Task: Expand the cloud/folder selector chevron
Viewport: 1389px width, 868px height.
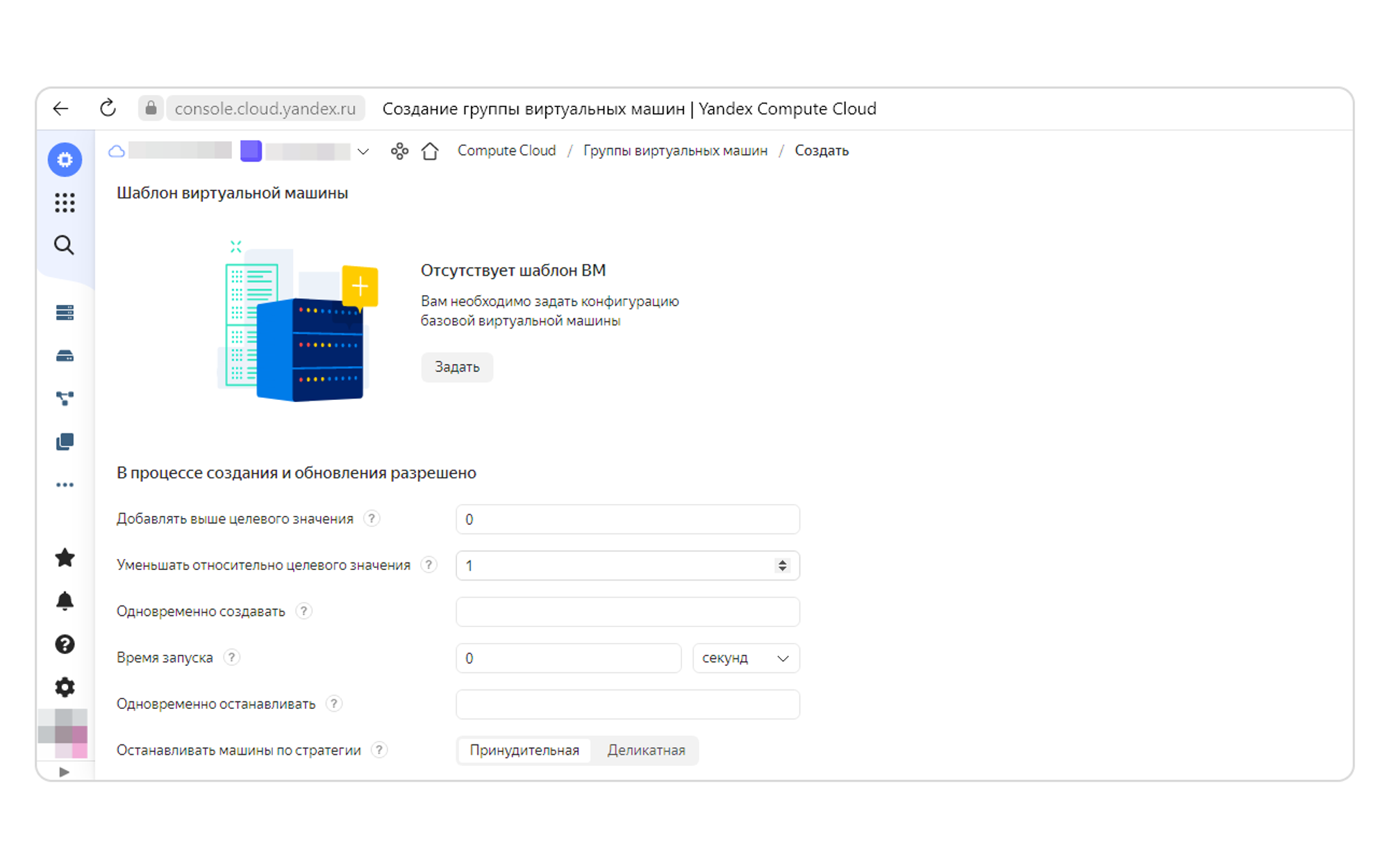Action: (363, 151)
